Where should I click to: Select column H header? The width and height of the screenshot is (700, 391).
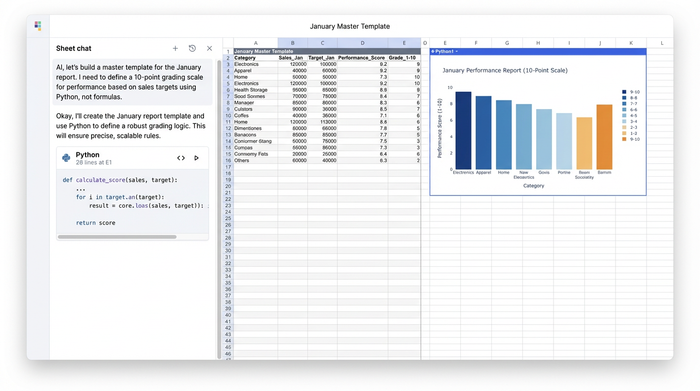pos(538,43)
